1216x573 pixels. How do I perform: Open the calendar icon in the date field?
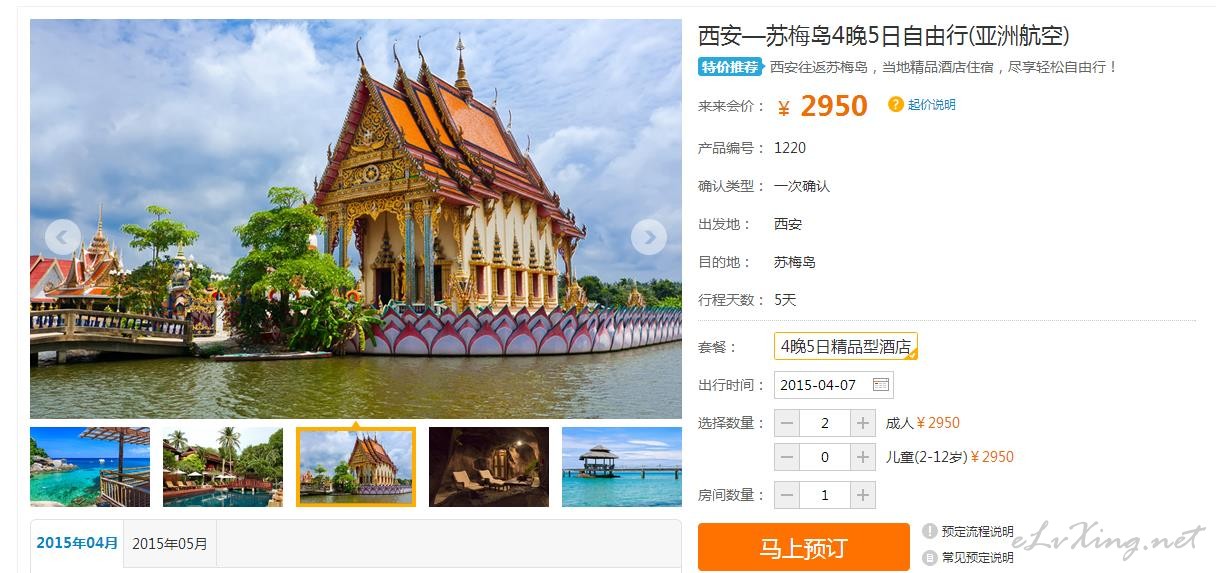tap(880, 385)
